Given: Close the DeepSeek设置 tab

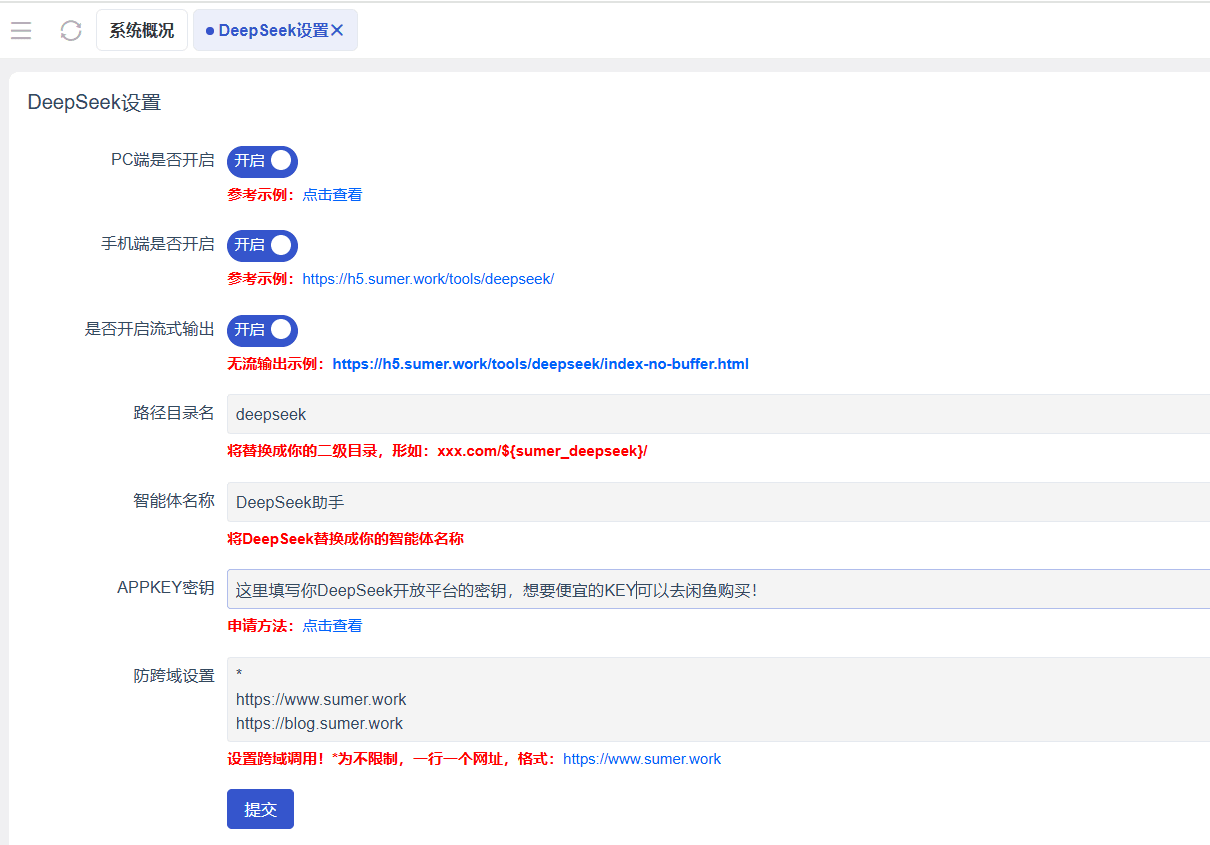Looking at the screenshot, I should click(337, 31).
